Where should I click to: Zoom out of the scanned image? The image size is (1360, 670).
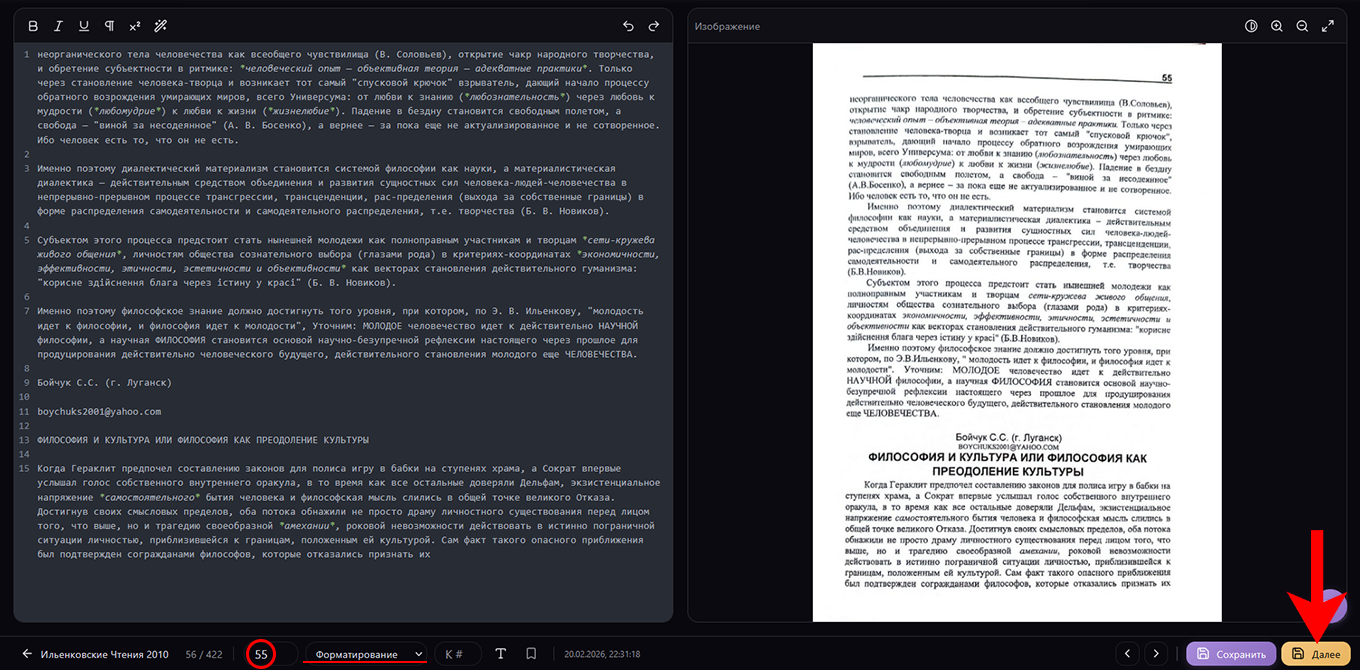[1302, 26]
